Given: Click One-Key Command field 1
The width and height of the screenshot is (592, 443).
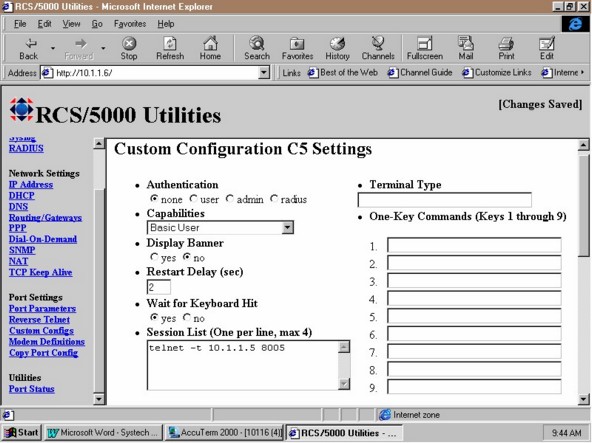Looking at the screenshot, I should coord(474,245).
